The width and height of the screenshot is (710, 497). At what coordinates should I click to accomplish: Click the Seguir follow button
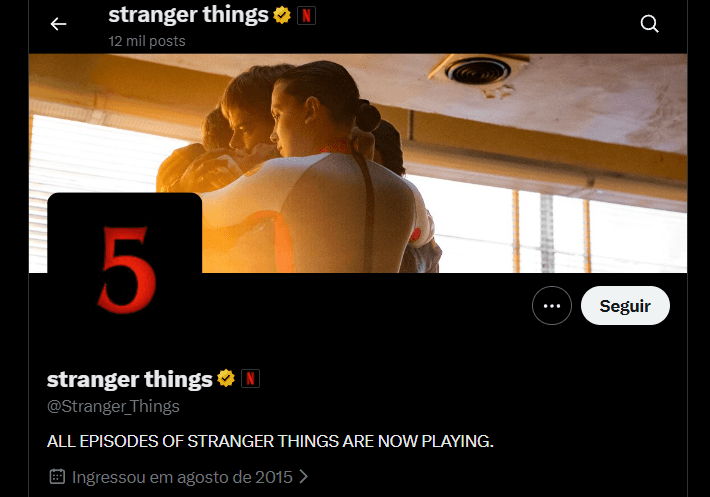point(625,306)
